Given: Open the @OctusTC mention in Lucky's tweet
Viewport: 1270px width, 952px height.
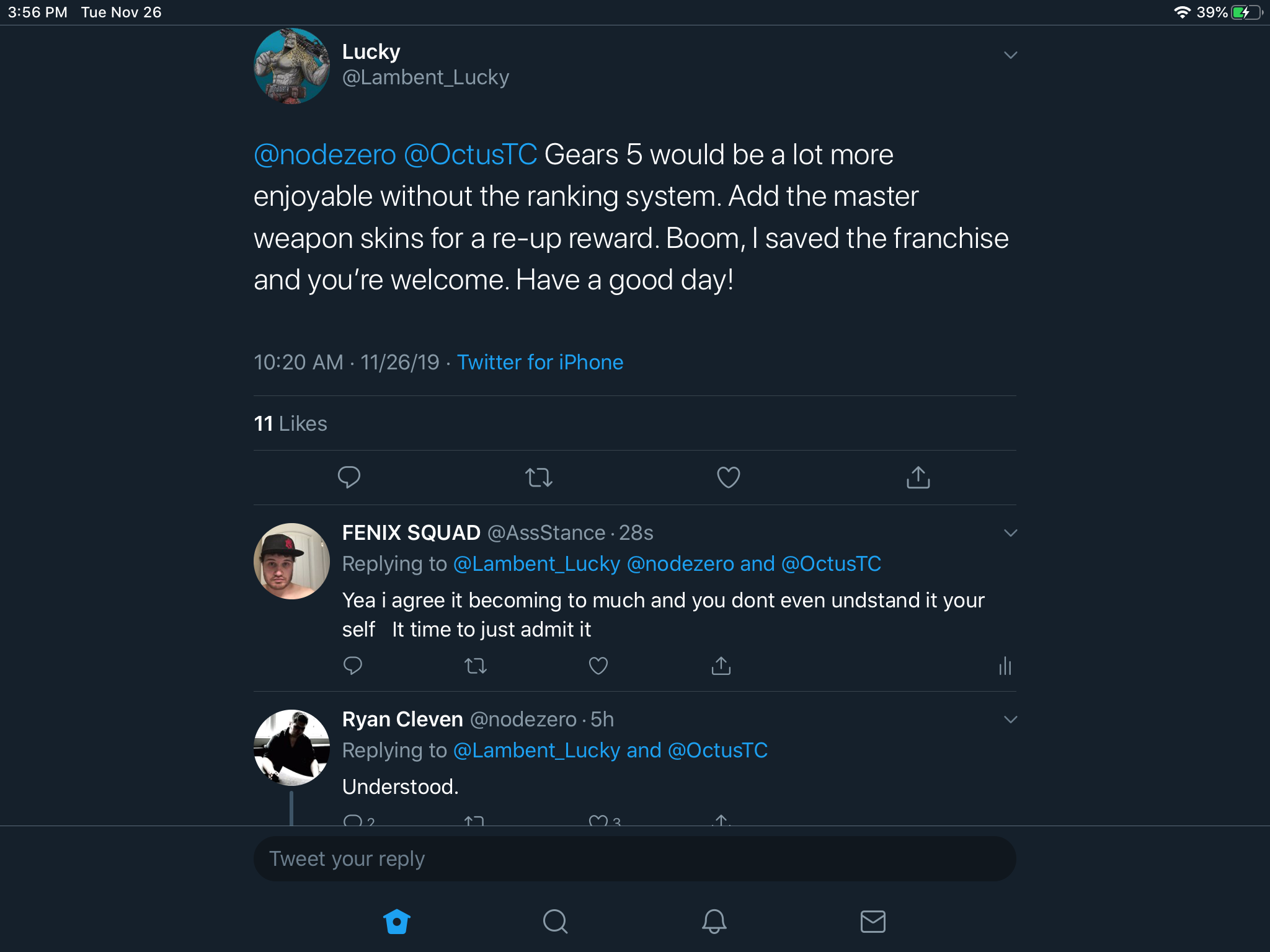Looking at the screenshot, I should (471, 155).
